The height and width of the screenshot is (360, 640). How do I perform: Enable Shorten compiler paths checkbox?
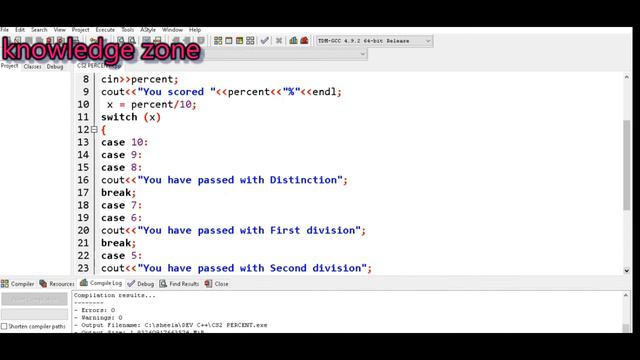pos(4,326)
